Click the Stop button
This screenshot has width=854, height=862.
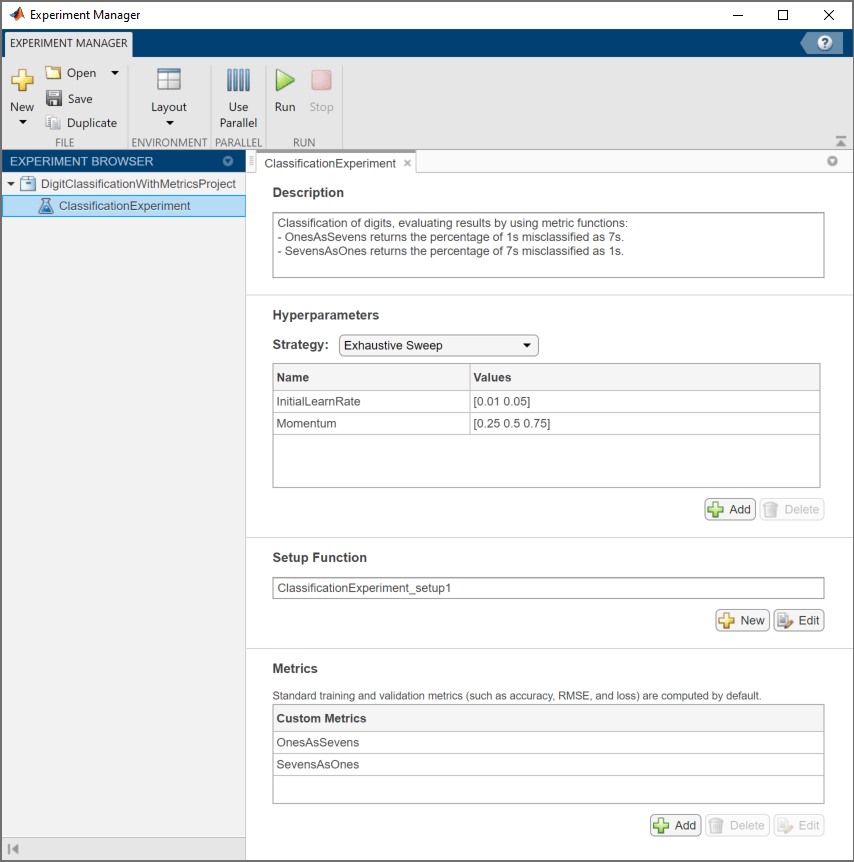[x=321, y=91]
